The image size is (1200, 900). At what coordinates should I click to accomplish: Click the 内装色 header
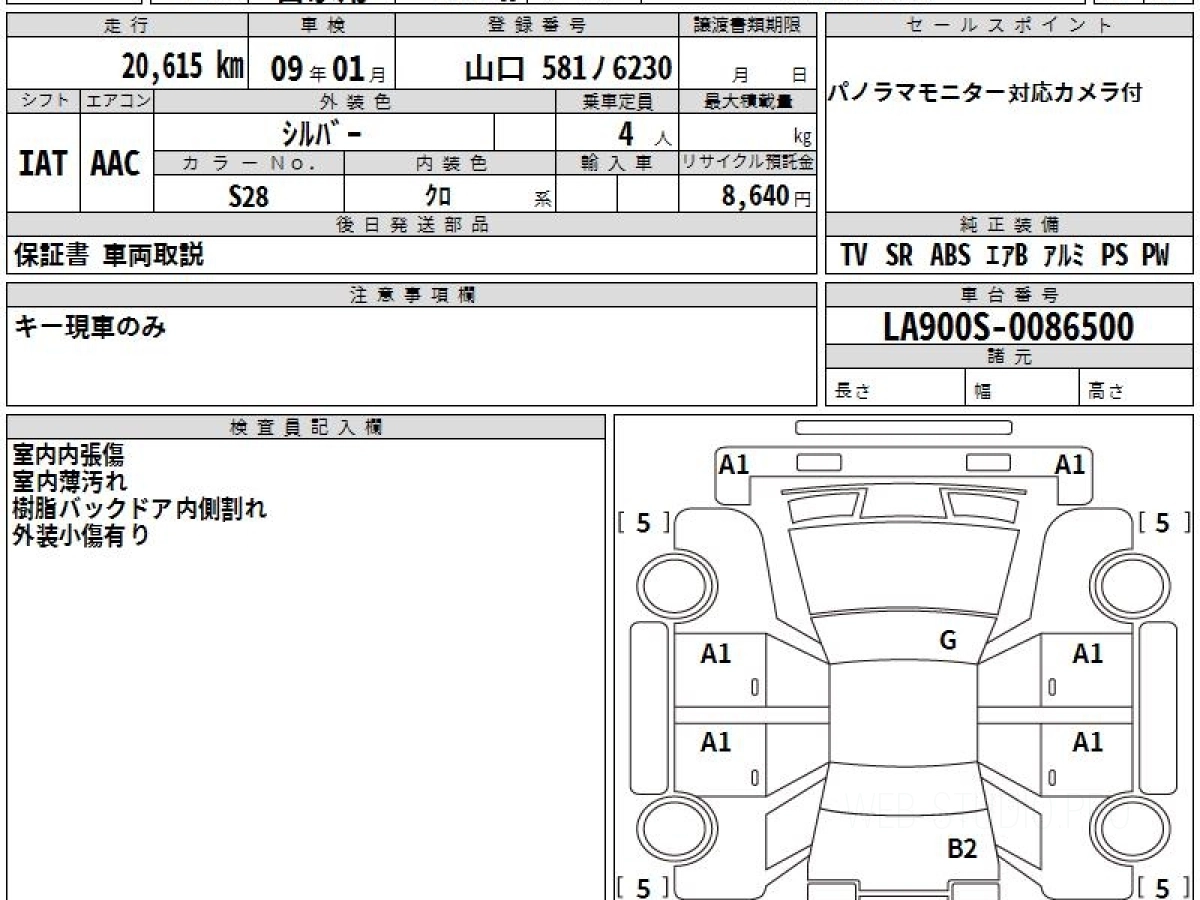450,163
